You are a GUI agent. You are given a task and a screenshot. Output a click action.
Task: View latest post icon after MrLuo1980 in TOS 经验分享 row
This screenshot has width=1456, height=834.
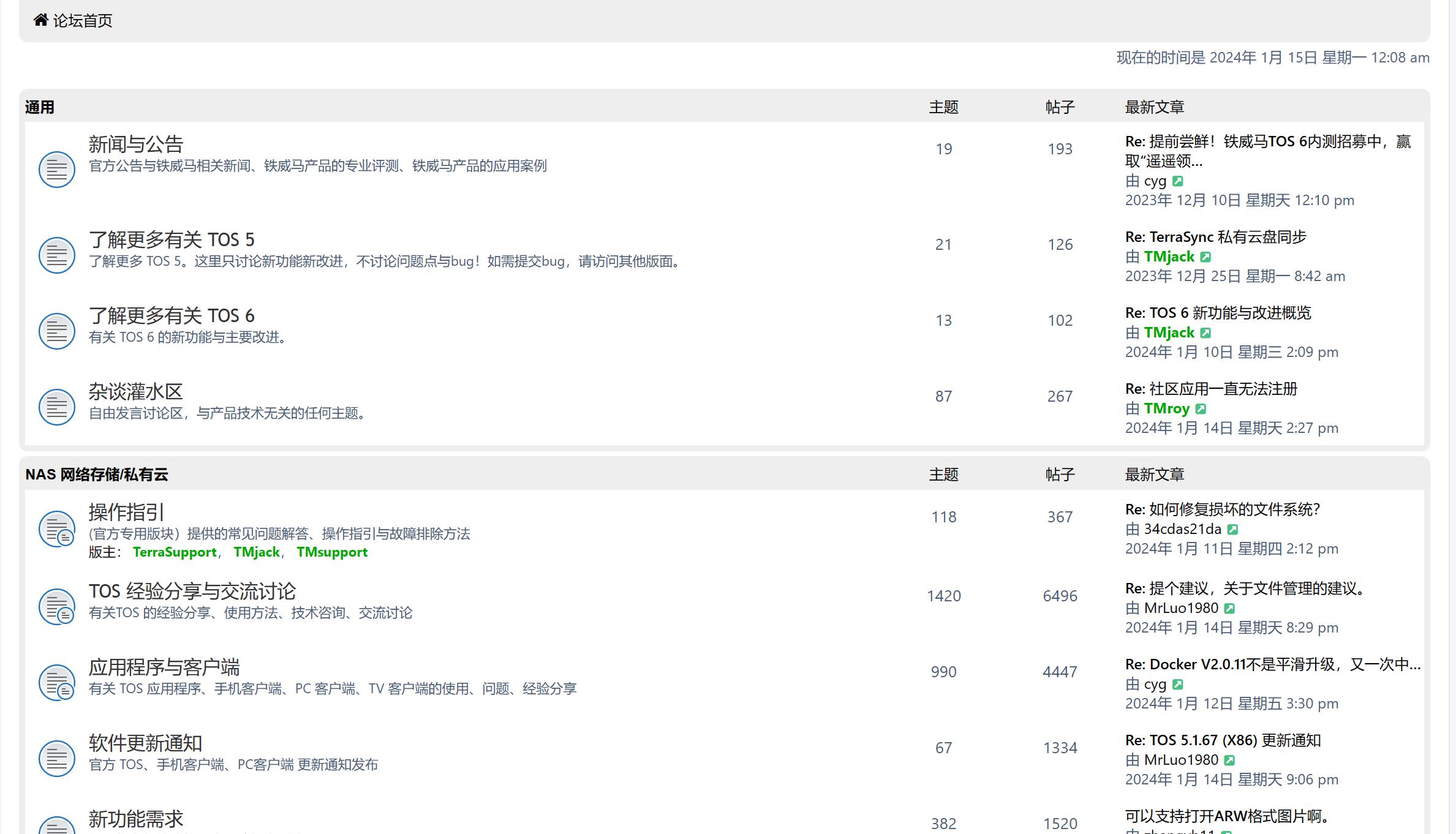pos(1229,609)
